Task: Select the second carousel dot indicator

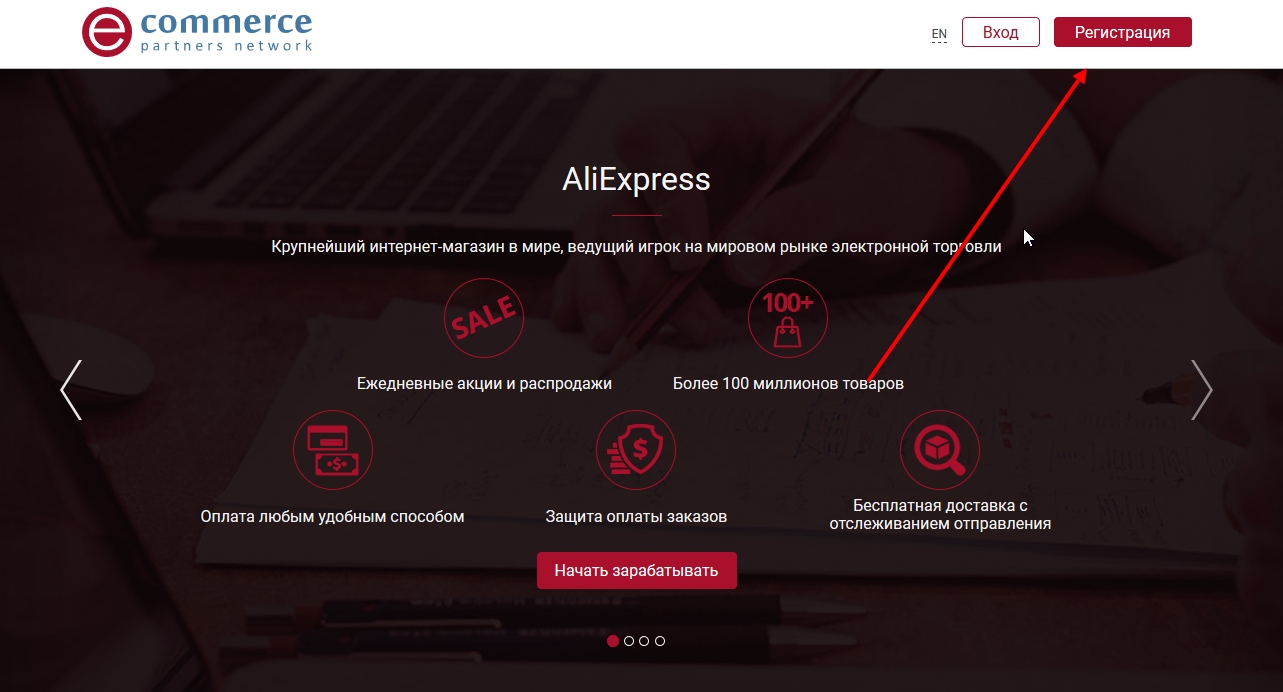Action: point(629,641)
